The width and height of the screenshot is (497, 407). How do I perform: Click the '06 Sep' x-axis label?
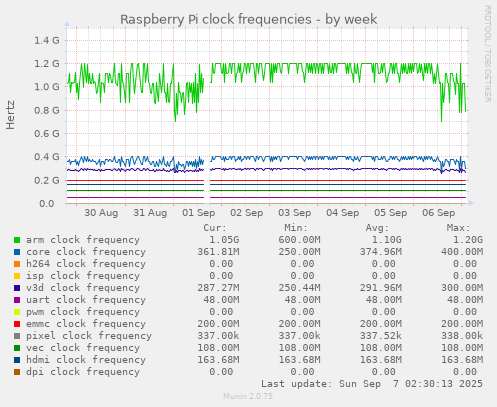[439, 213]
